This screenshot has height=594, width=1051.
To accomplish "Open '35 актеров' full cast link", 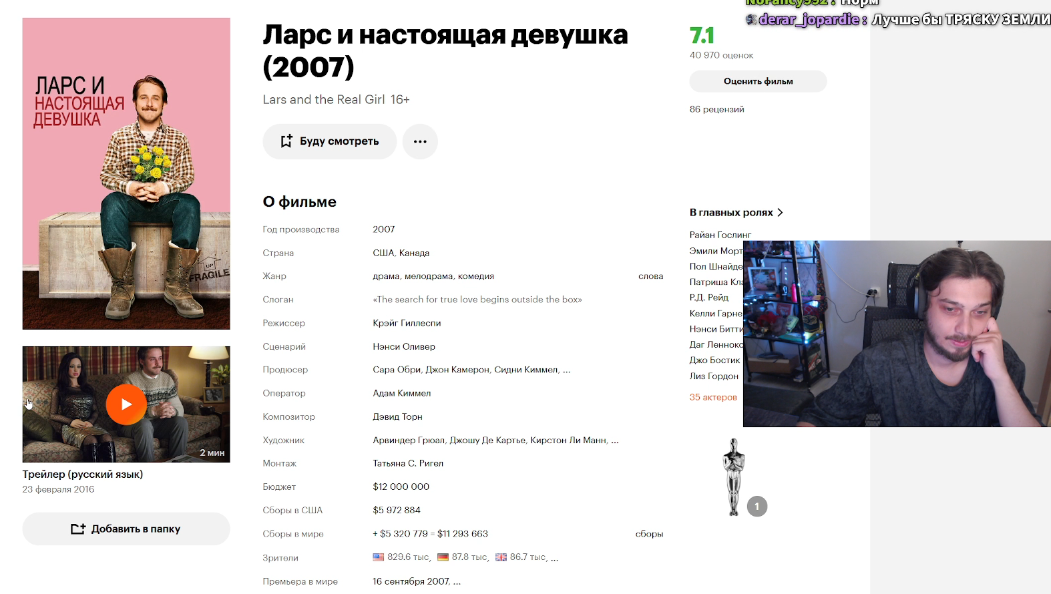I will click(x=713, y=398).
